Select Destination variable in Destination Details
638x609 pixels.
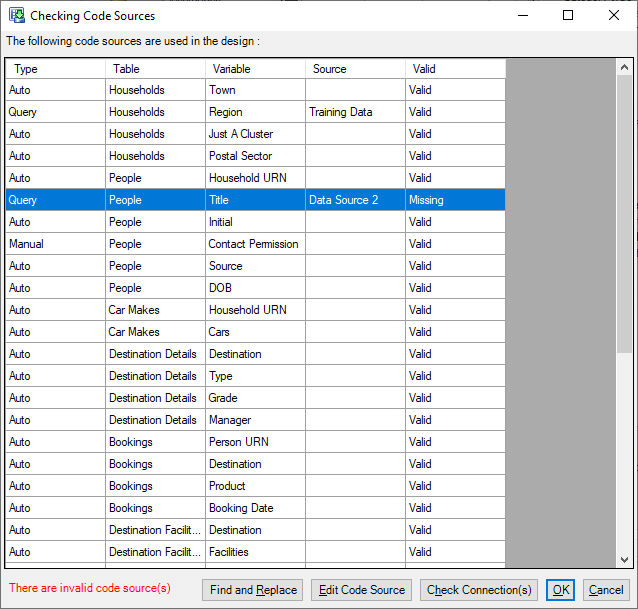(256, 354)
